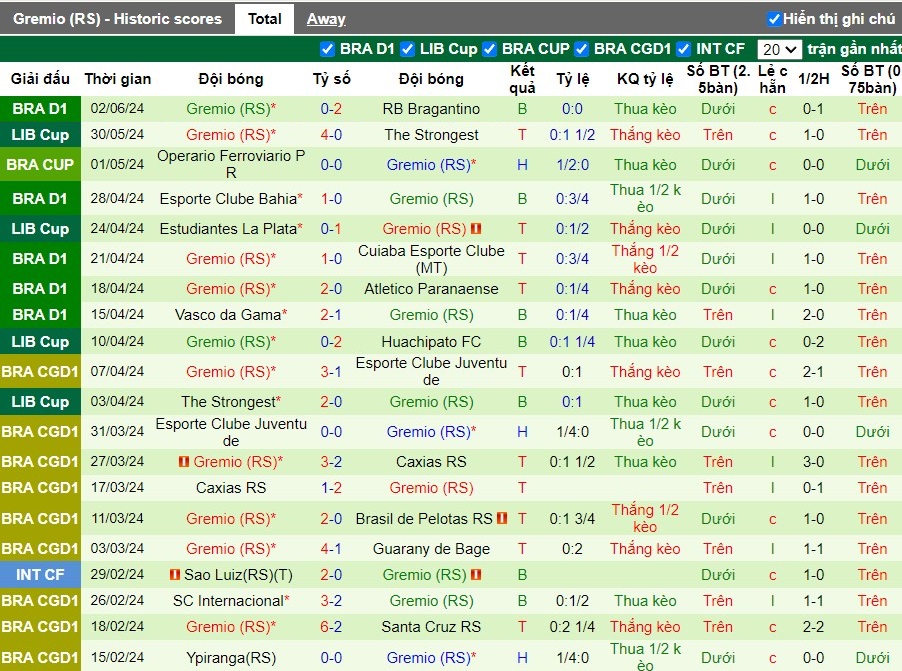Screen dimensions: 902x671
Task: Click red card icon beside Gremio in Estudiantes row
Action: (476, 228)
